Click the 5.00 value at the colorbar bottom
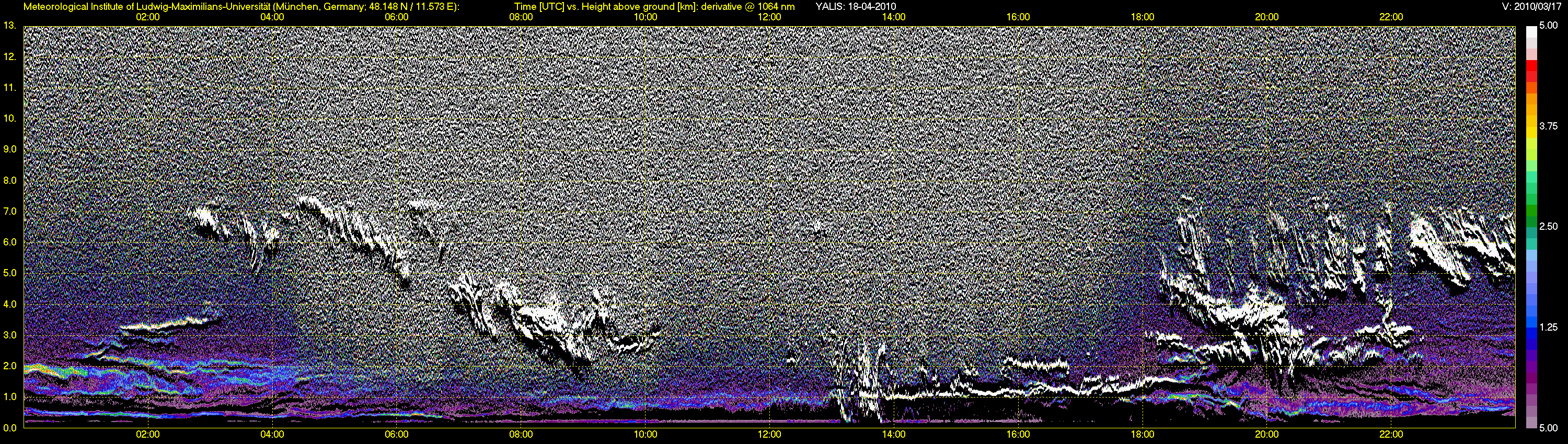Screen dimensions: 1568x444 (1549, 428)
